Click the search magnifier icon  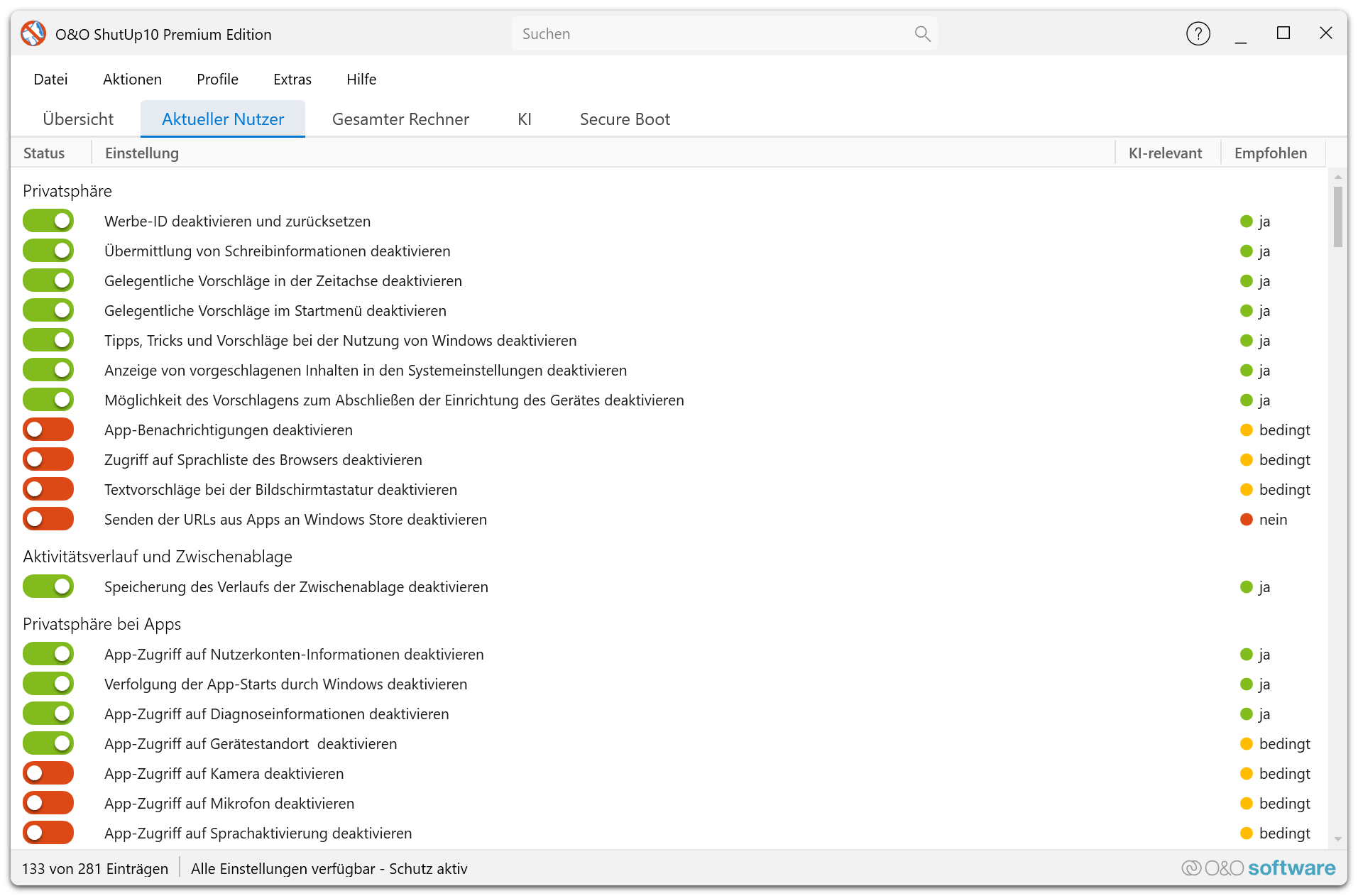pos(922,33)
